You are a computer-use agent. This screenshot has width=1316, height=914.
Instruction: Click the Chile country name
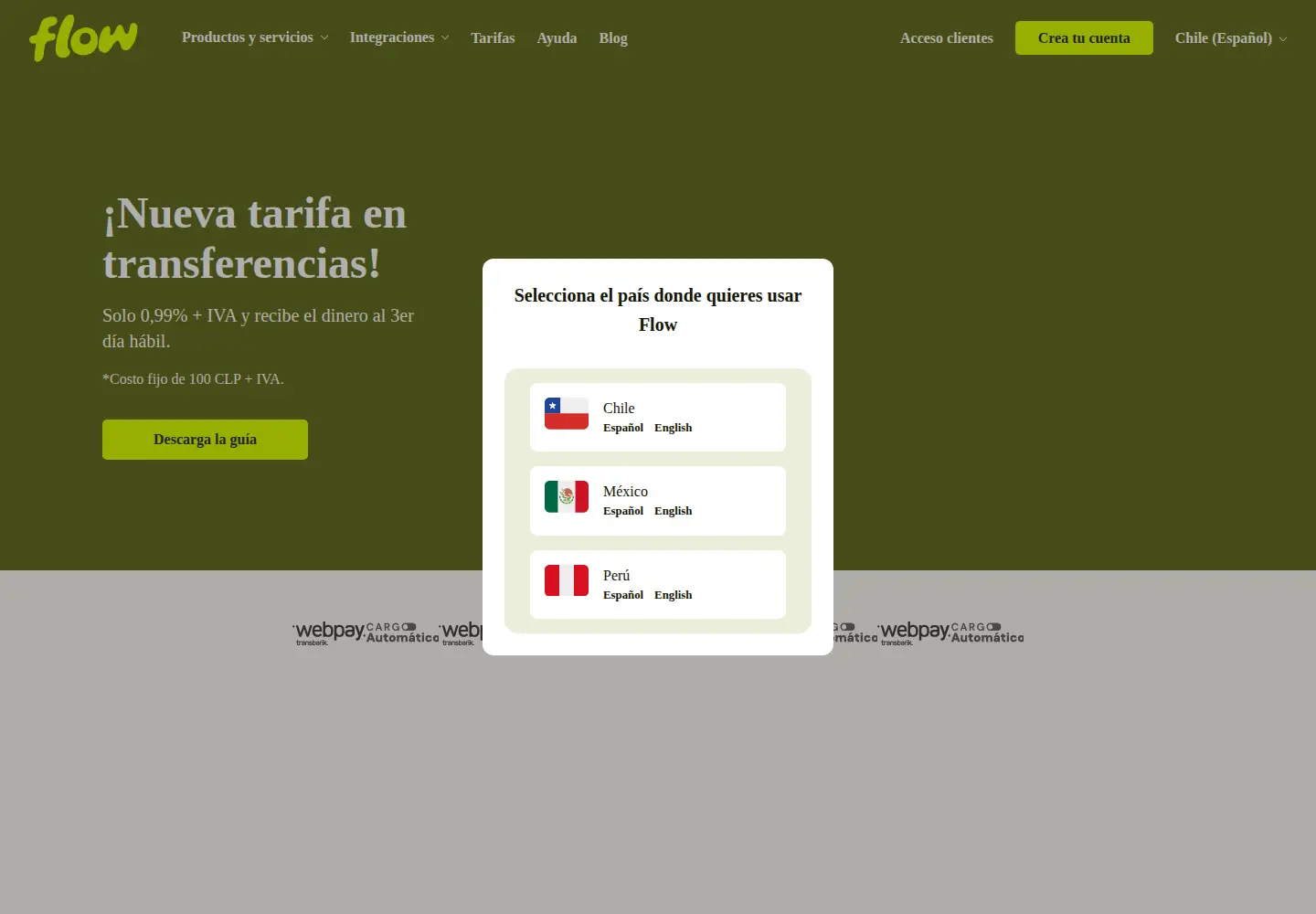(x=619, y=408)
